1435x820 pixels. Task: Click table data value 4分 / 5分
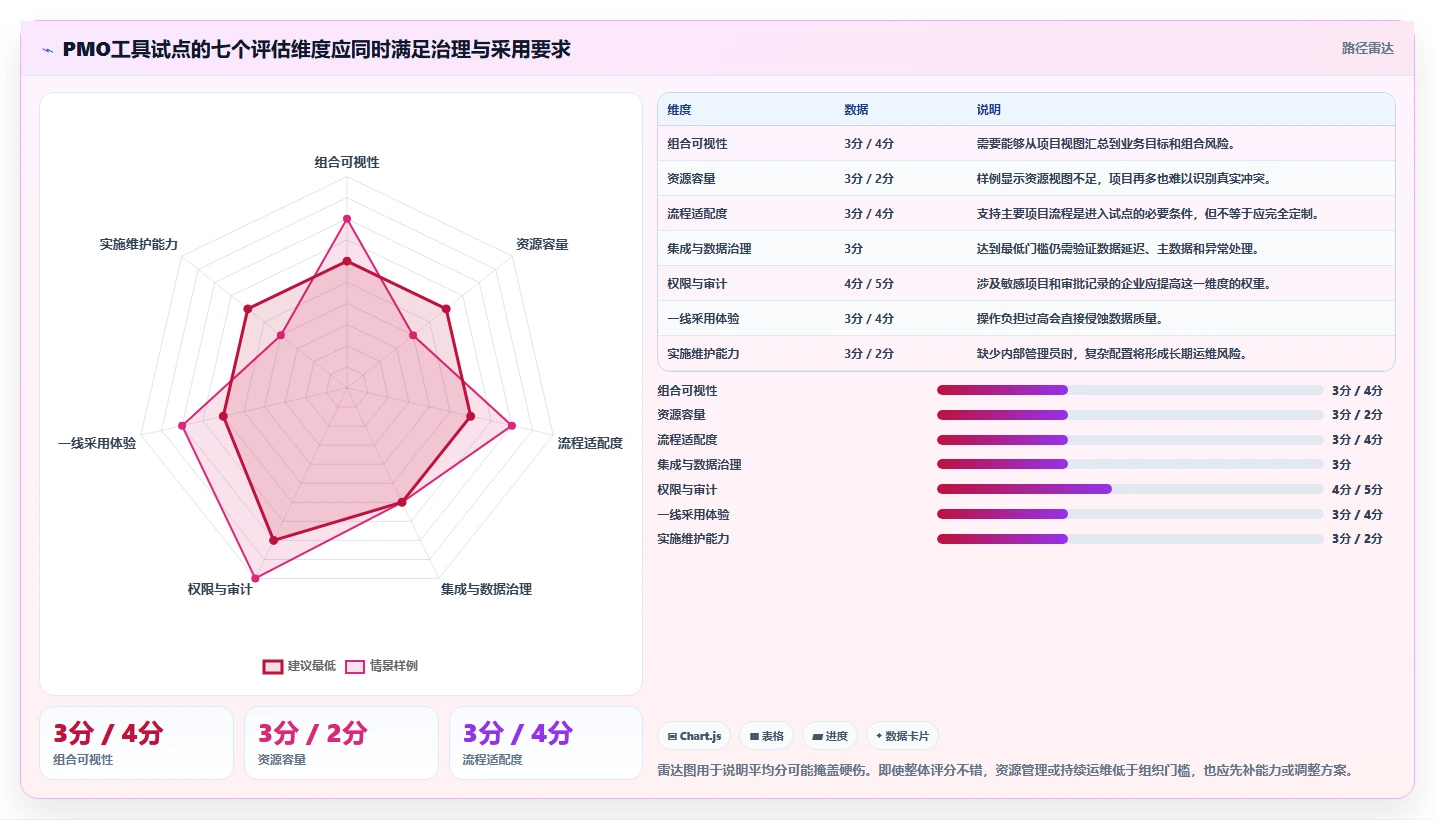869,284
